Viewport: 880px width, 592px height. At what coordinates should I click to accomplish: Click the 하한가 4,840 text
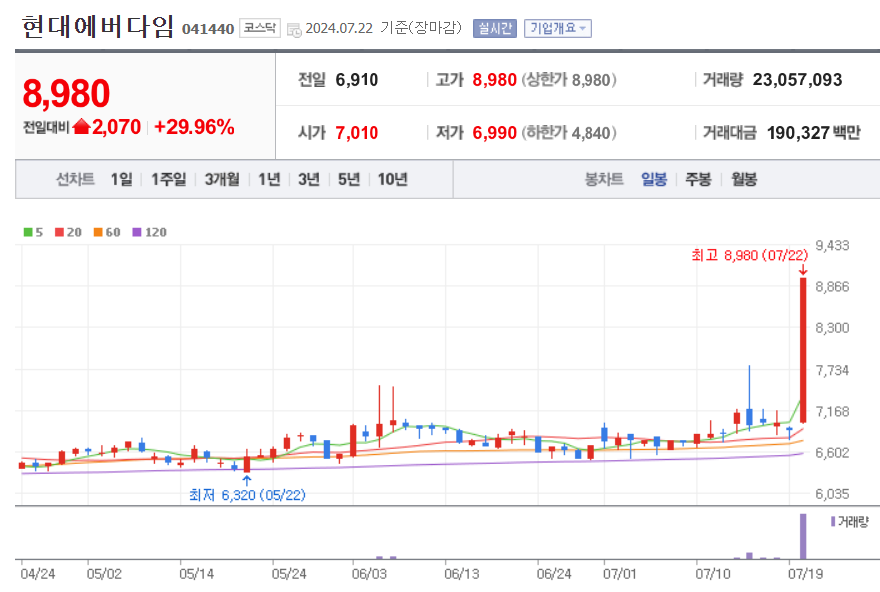(x=569, y=133)
